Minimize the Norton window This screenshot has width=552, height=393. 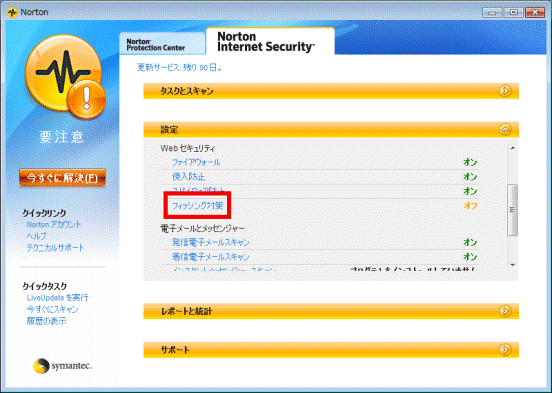click(492, 12)
